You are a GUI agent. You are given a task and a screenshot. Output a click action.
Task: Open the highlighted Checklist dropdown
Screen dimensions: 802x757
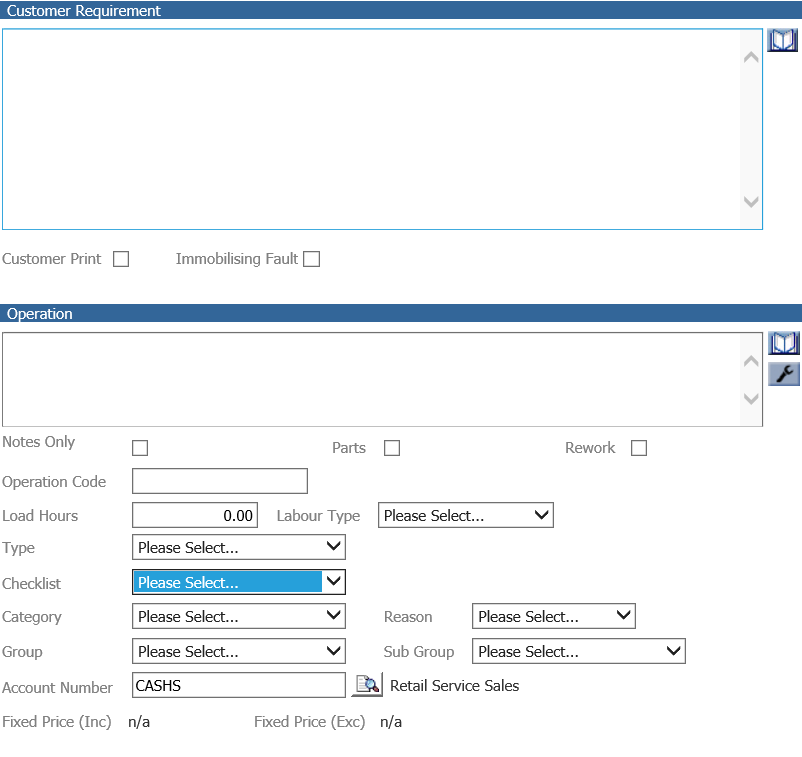point(239,582)
